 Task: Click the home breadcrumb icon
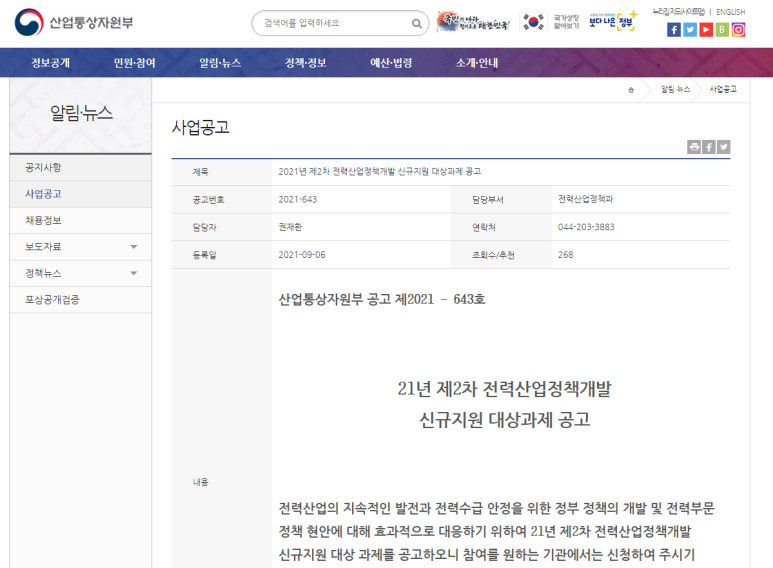tap(631, 90)
